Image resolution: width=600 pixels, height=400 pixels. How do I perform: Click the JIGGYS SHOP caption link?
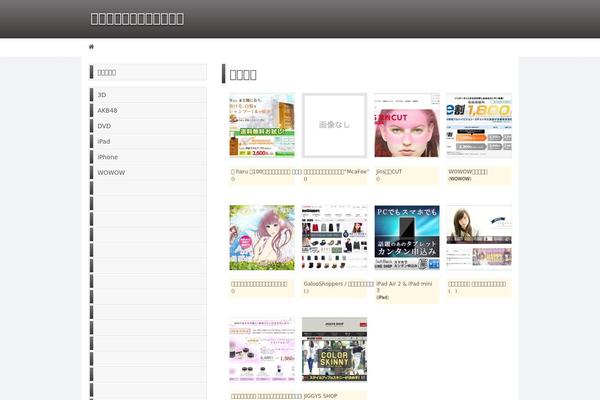tap(320, 396)
